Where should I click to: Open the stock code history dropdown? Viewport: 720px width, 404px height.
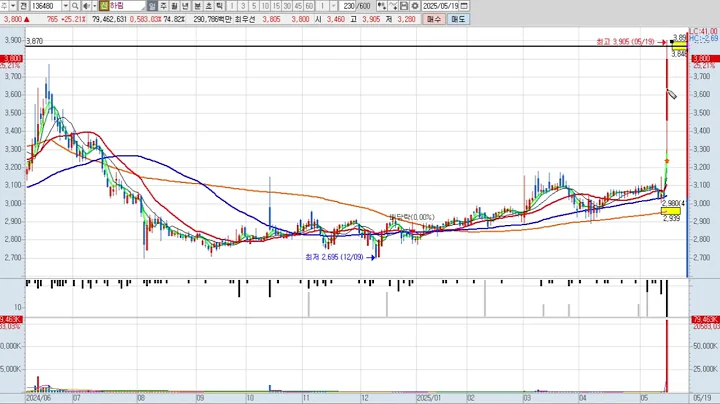tap(66, 6)
